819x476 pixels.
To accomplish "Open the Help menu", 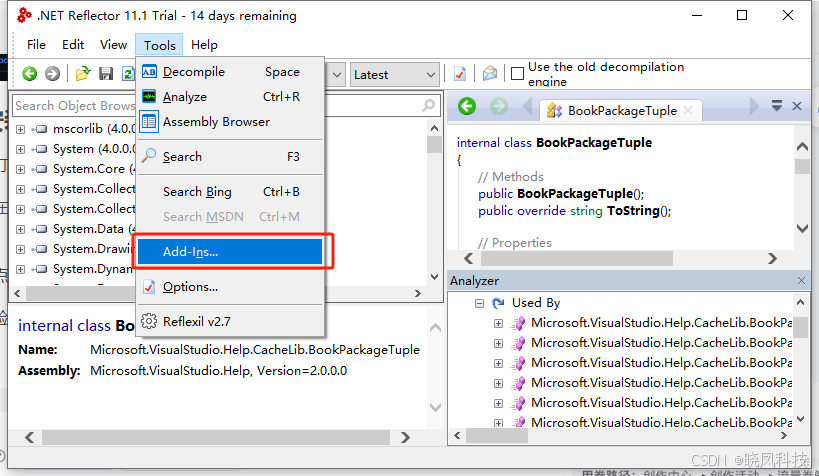I will click(204, 44).
